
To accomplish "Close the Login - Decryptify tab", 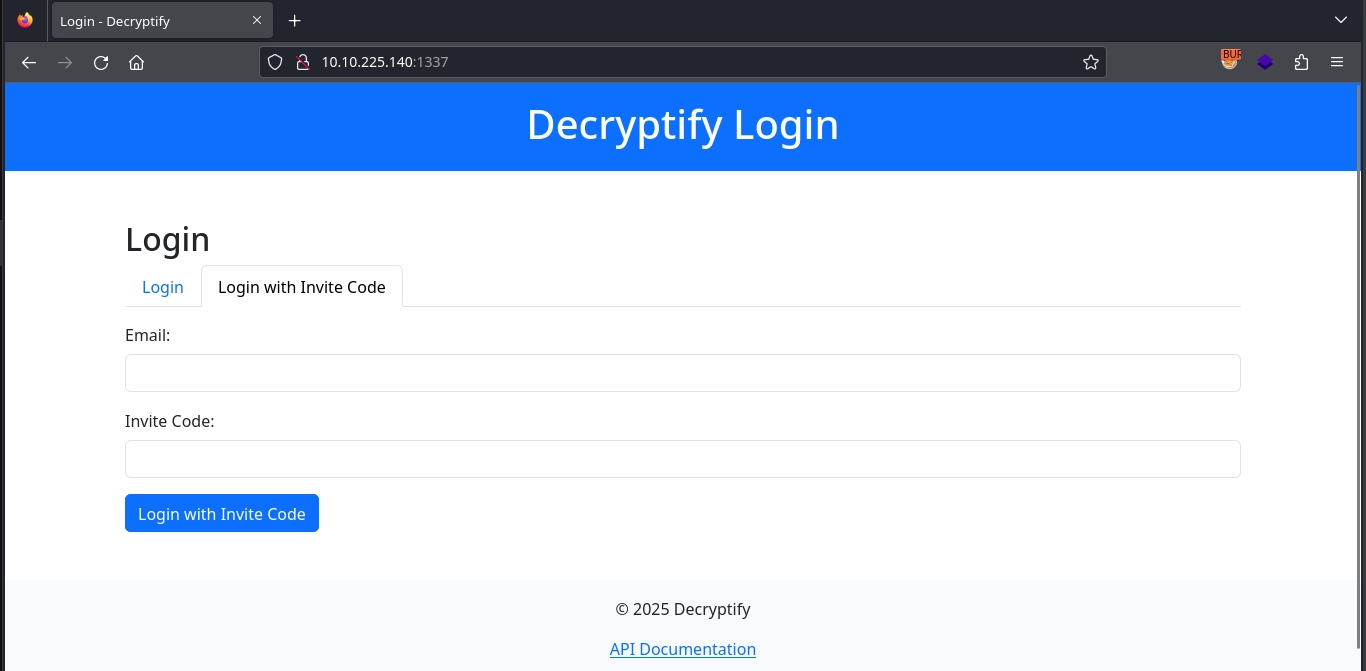I will pyautogui.click(x=257, y=21).
